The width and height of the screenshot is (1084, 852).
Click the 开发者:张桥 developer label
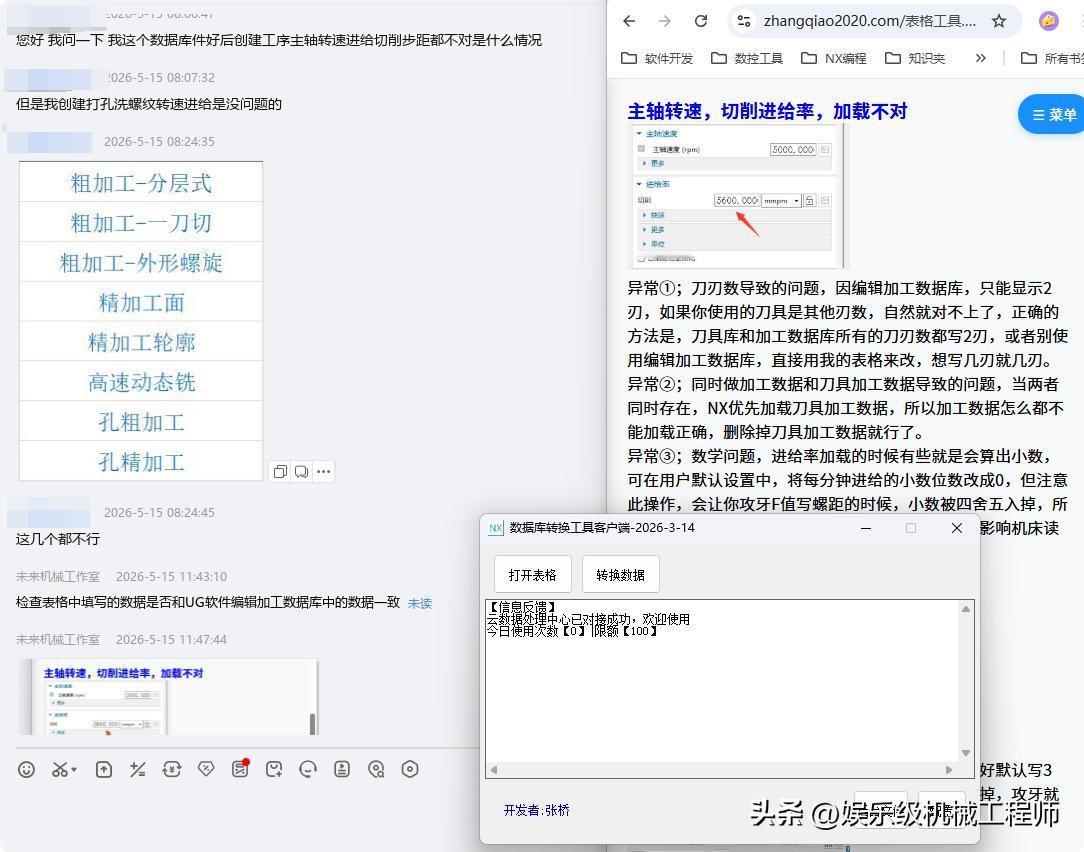click(536, 810)
